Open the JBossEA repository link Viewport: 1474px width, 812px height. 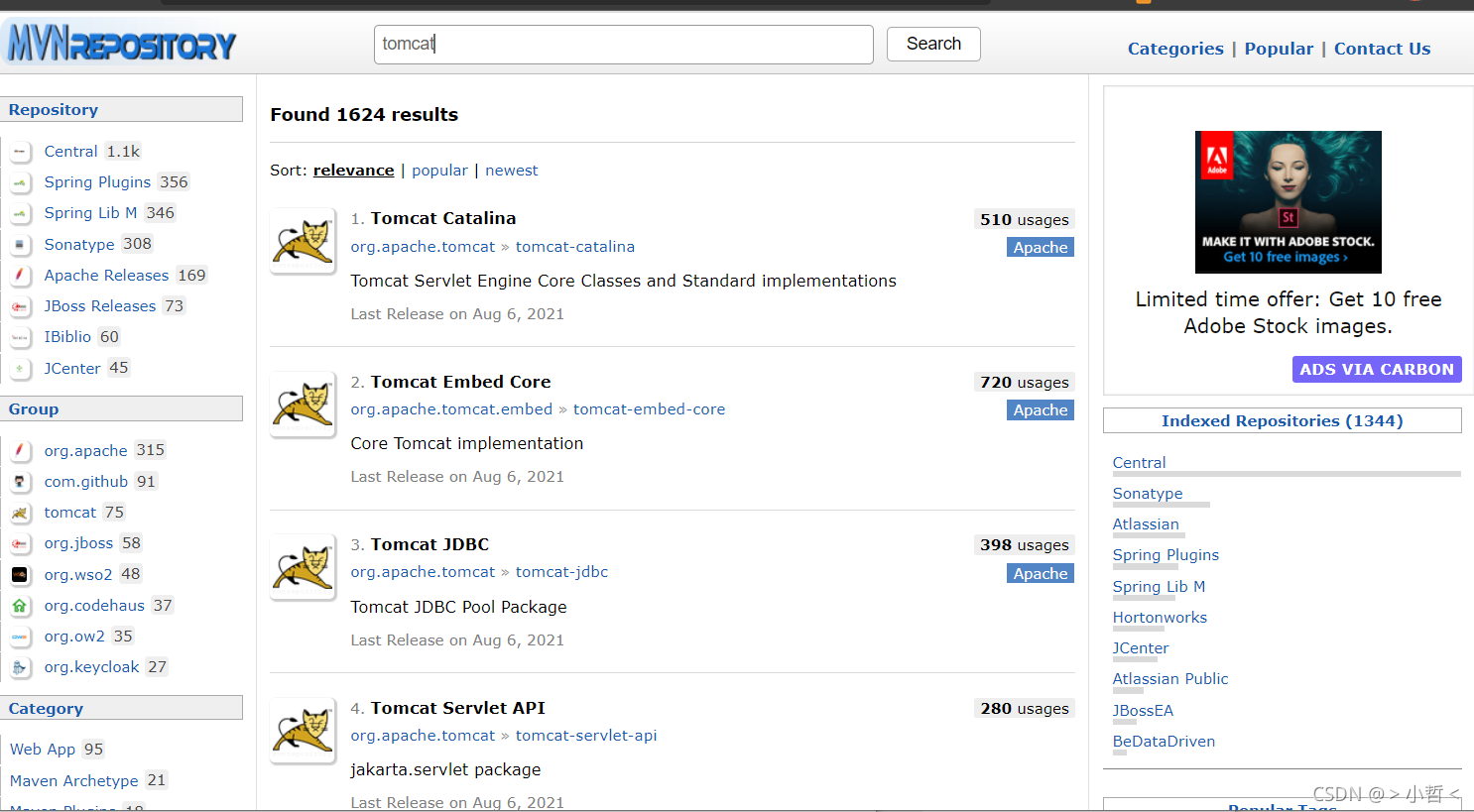[x=1143, y=711]
